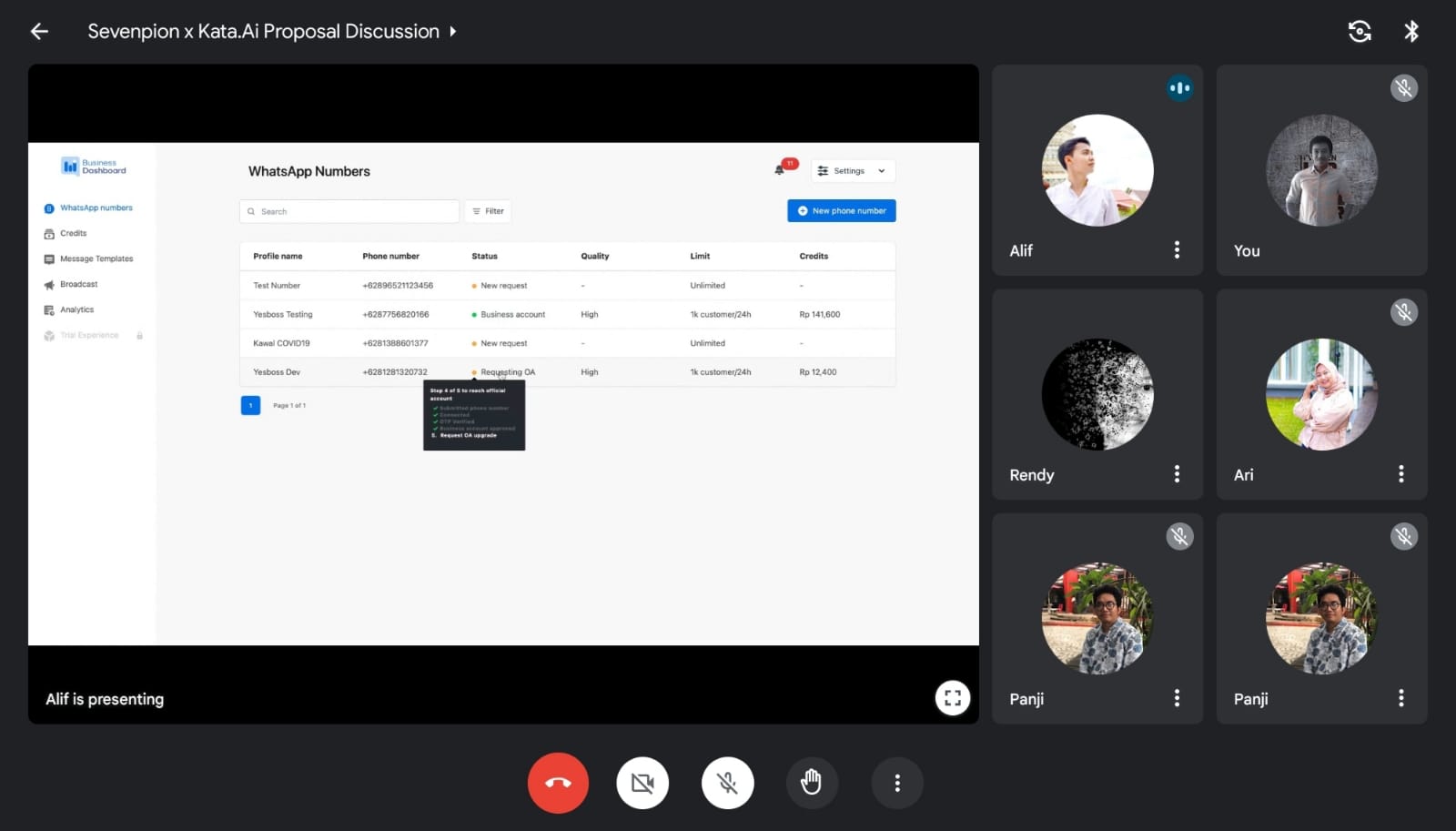Tap muted mic icon on Panji tile below Ari
The width and height of the screenshot is (1456, 831).
[x=1404, y=536]
